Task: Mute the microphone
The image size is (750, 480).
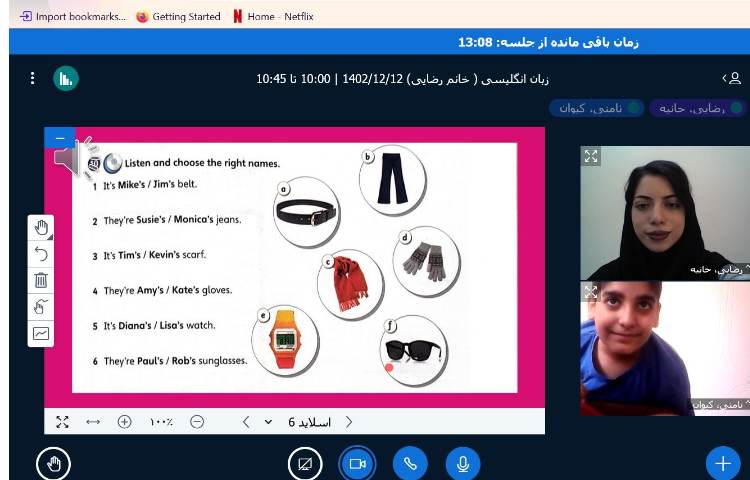Action: point(463,463)
